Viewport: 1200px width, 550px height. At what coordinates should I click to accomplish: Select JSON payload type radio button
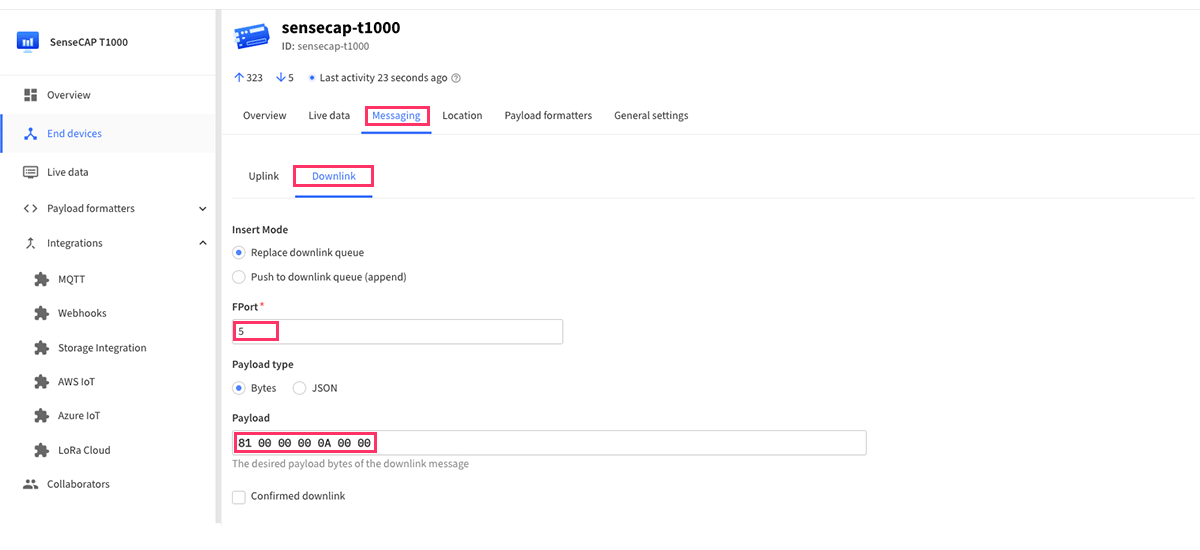[x=299, y=388]
